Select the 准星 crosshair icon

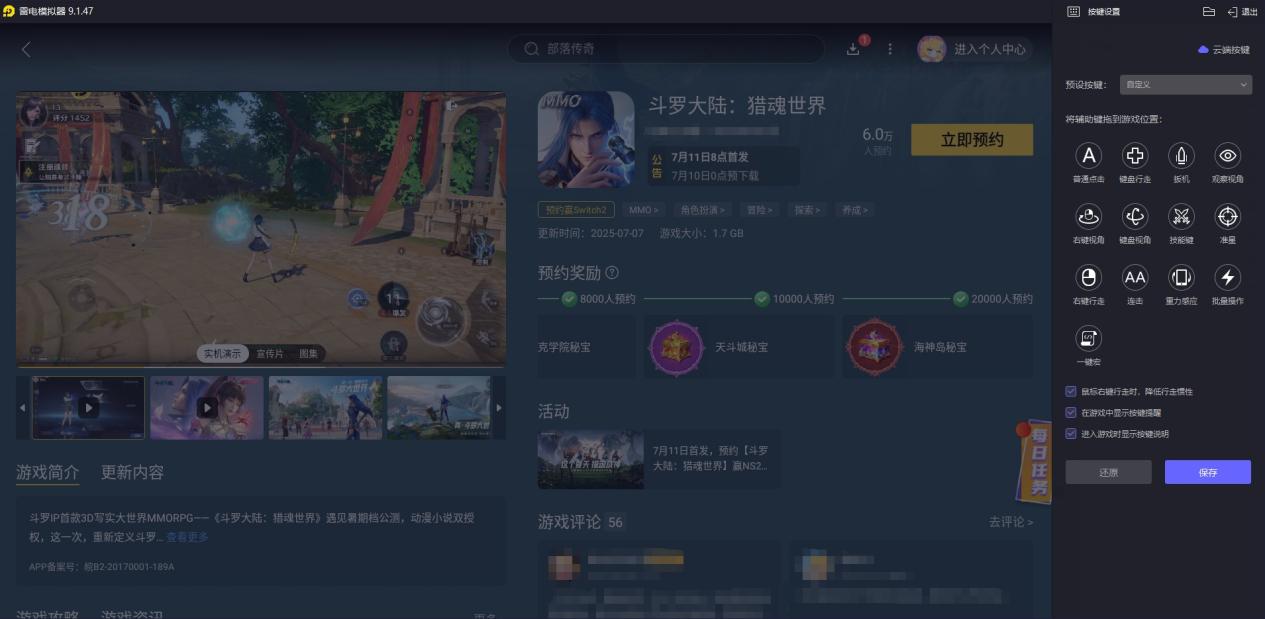tap(1228, 216)
